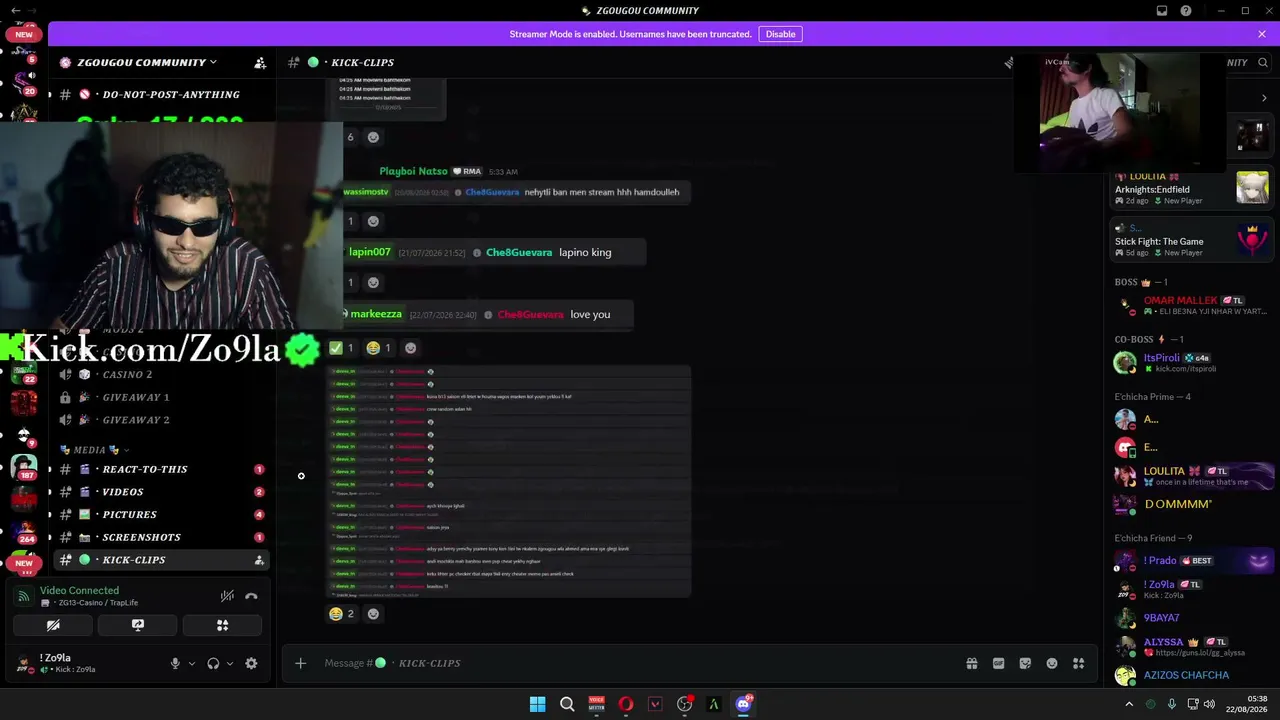Open Discord Help in title bar
Viewport: 1280px width, 720px height.
(1186, 11)
